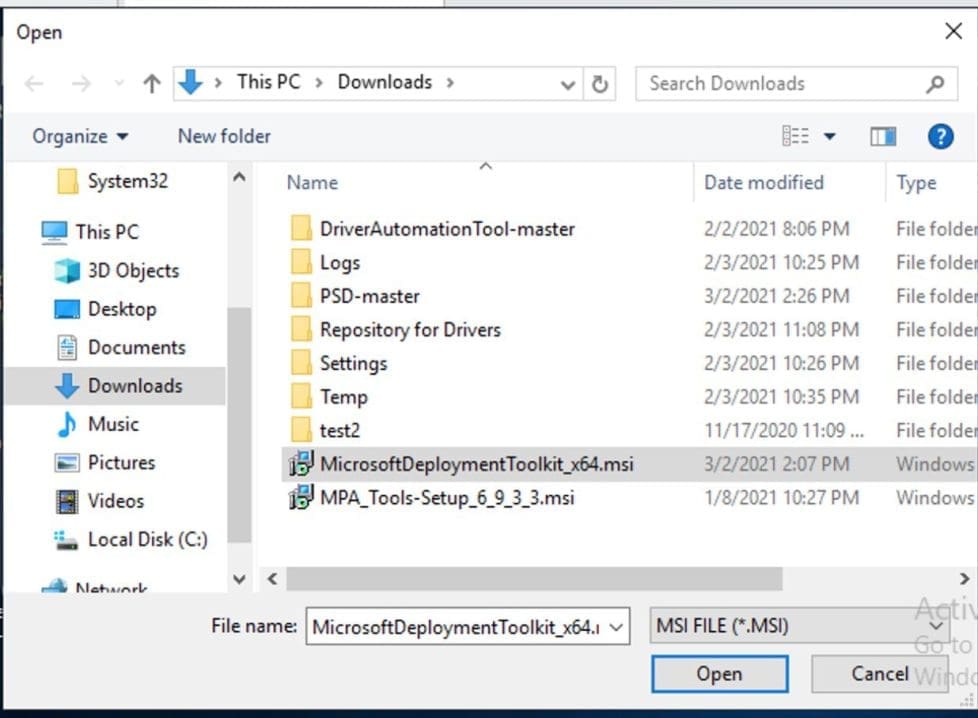Toggle the preview pane icon

[882, 137]
